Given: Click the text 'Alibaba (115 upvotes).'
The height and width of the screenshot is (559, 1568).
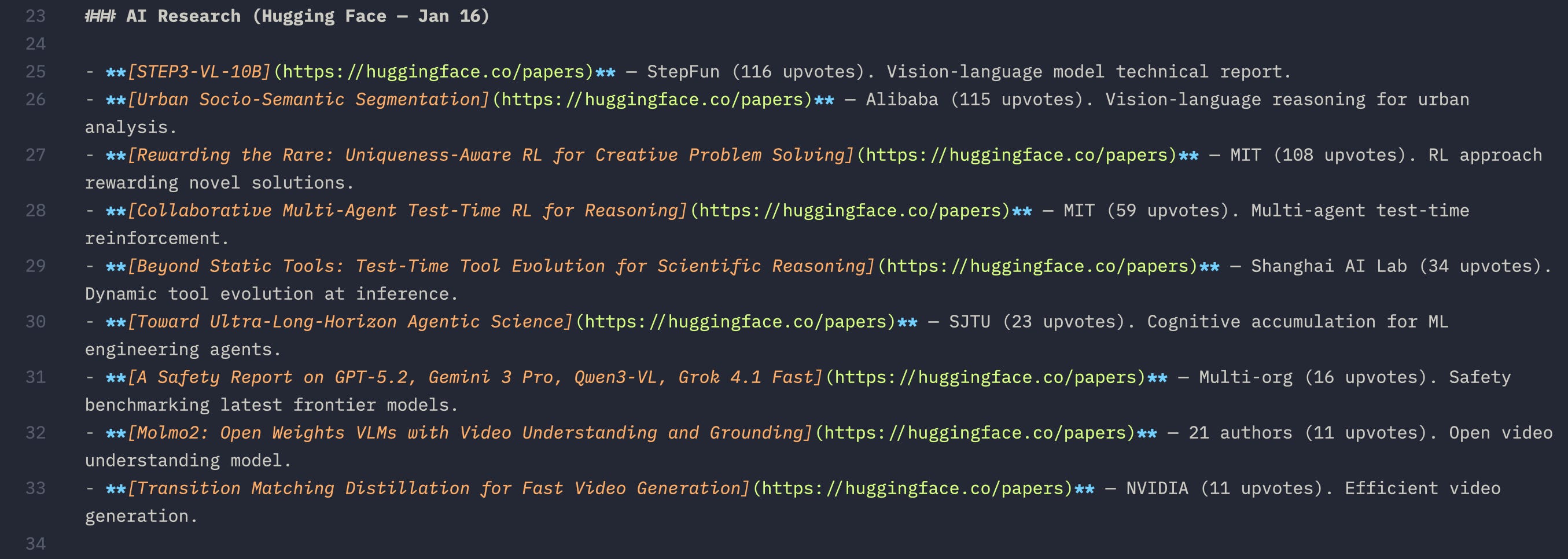Looking at the screenshot, I should (980, 100).
